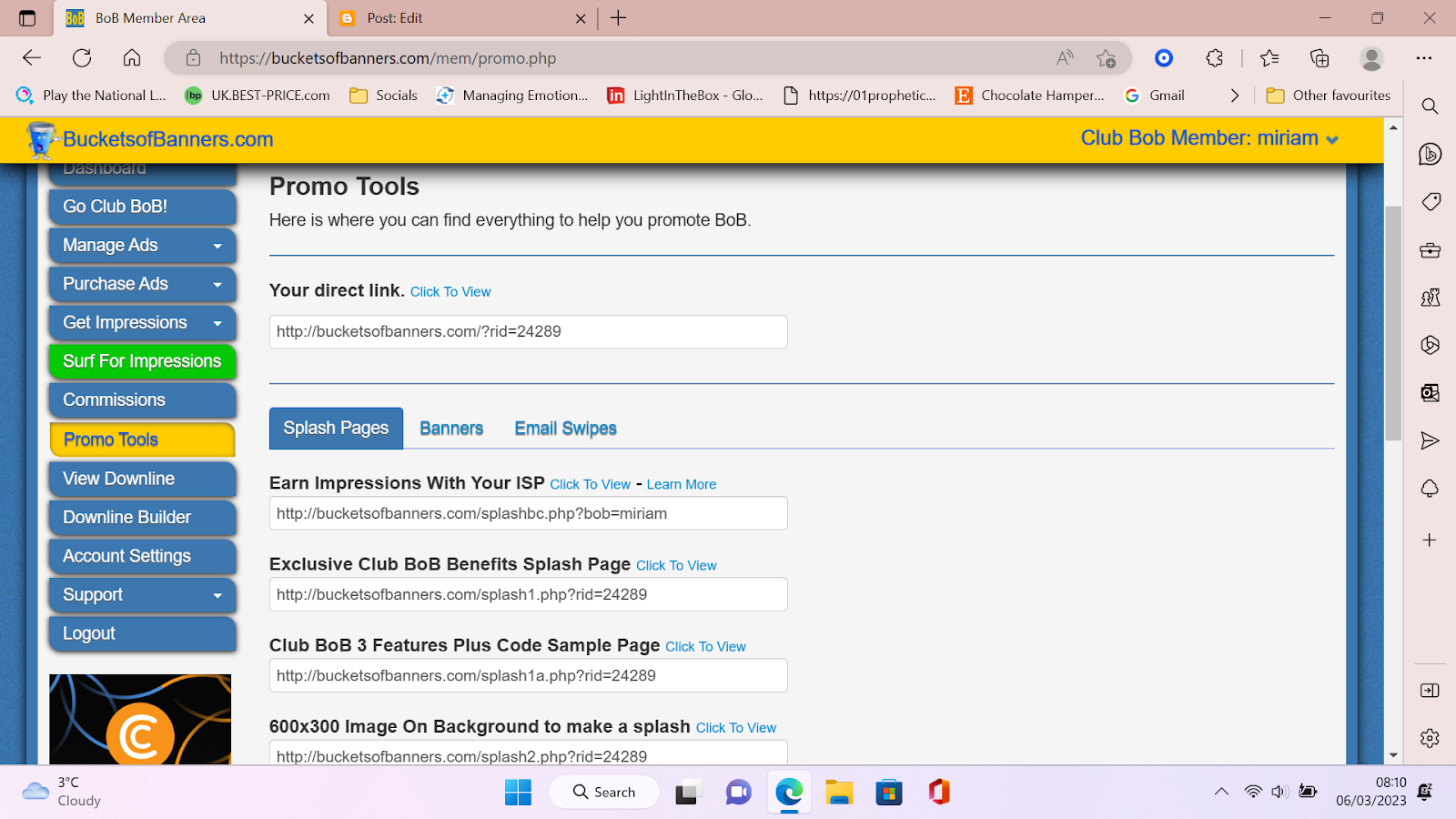This screenshot has width=1456, height=819.
Task: Switch to Splash Pages tab
Action: pyautogui.click(x=336, y=428)
